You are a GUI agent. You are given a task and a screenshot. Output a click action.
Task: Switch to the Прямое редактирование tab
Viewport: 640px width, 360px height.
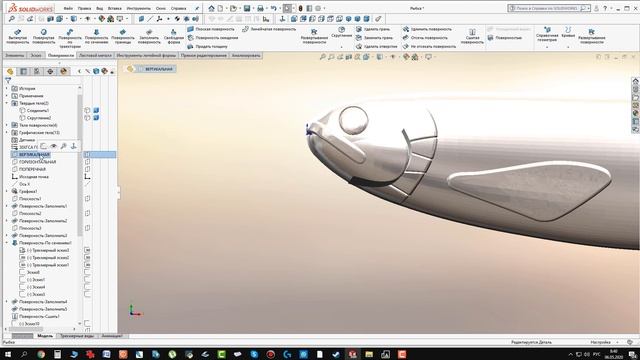pyautogui.click(x=204, y=55)
